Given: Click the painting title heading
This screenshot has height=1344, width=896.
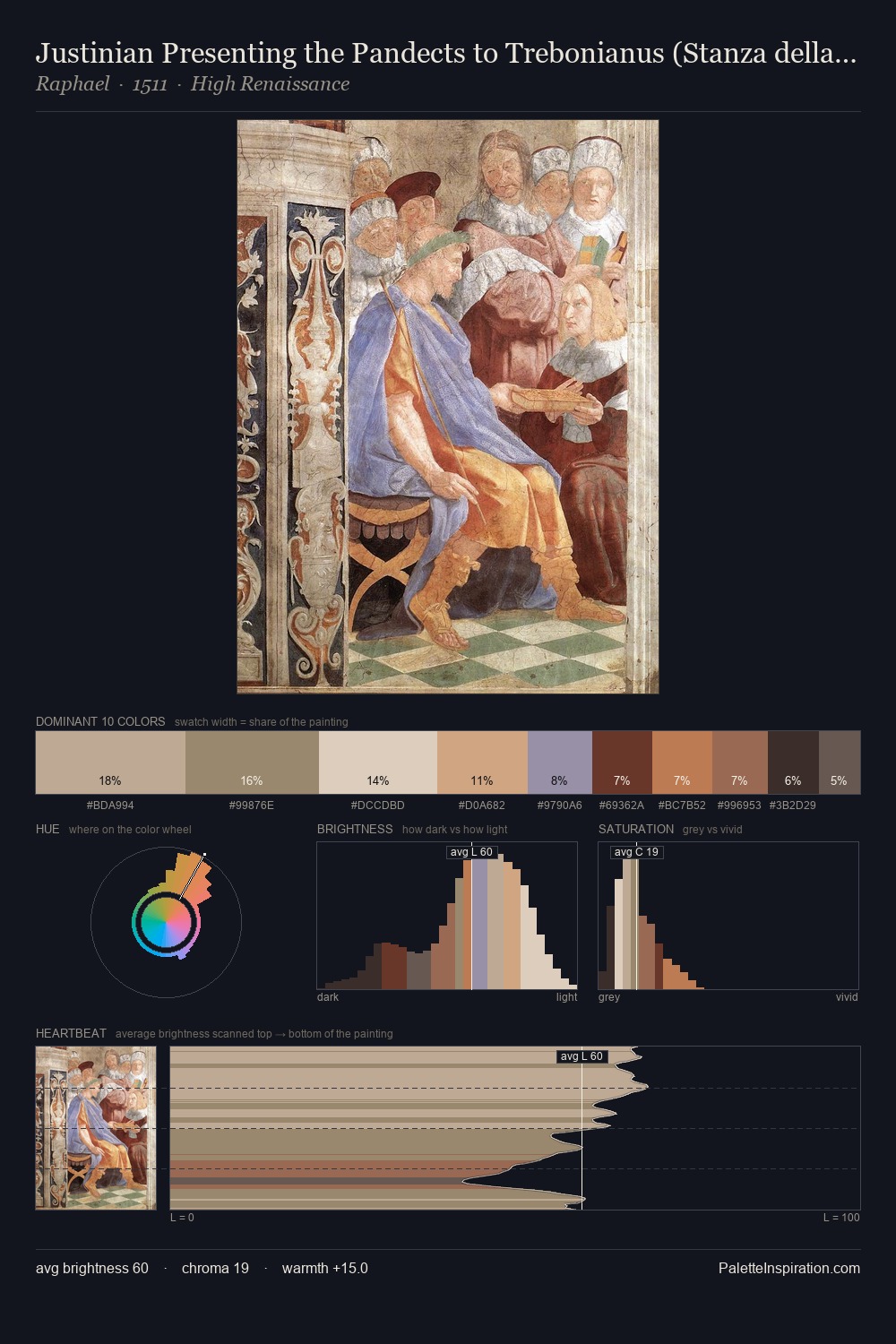Looking at the screenshot, I should (446, 54).
